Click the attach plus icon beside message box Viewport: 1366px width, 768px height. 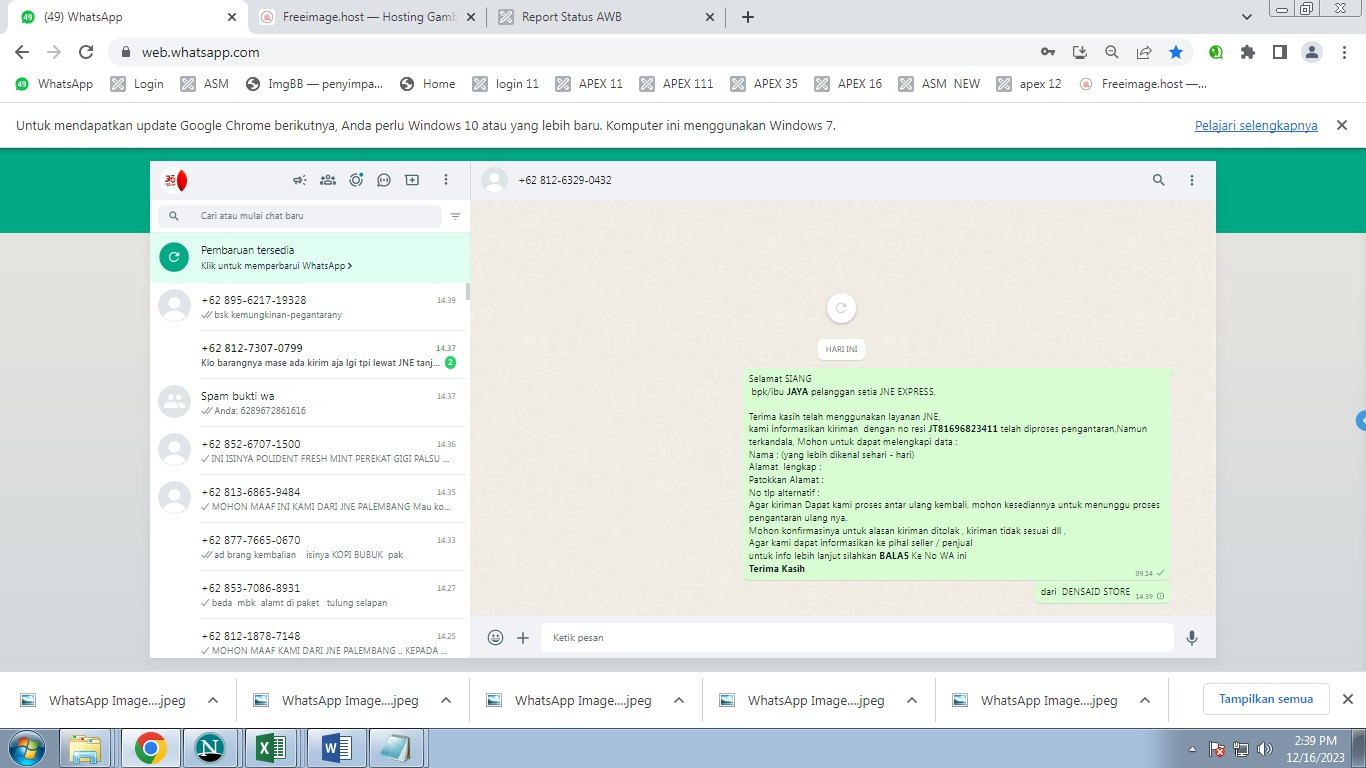pyautogui.click(x=523, y=637)
